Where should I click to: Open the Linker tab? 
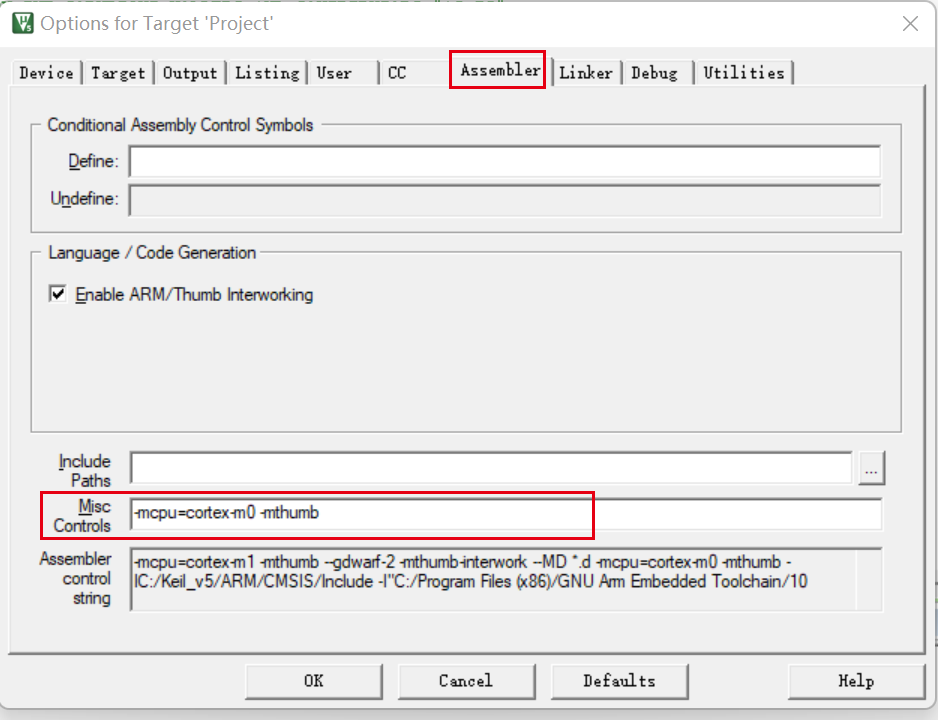tap(587, 73)
